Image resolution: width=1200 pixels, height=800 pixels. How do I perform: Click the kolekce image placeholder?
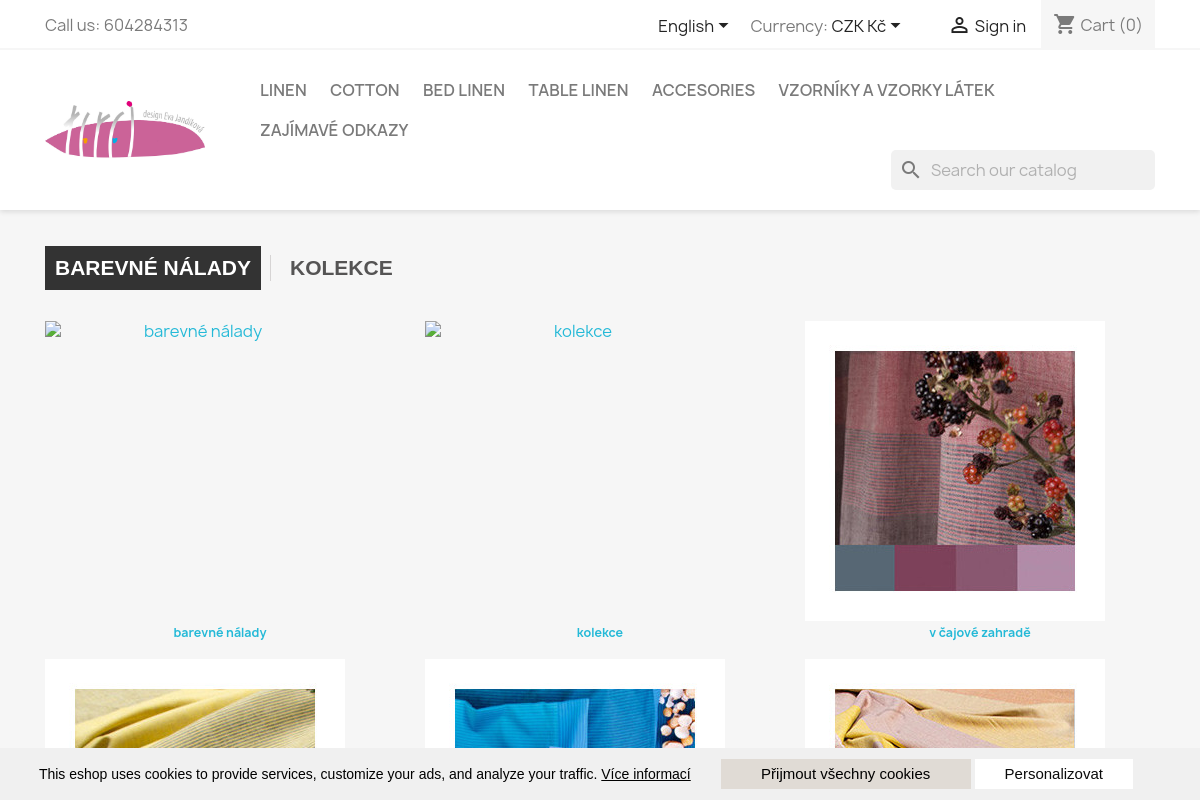pyautogui.click(x=575, y=471)
